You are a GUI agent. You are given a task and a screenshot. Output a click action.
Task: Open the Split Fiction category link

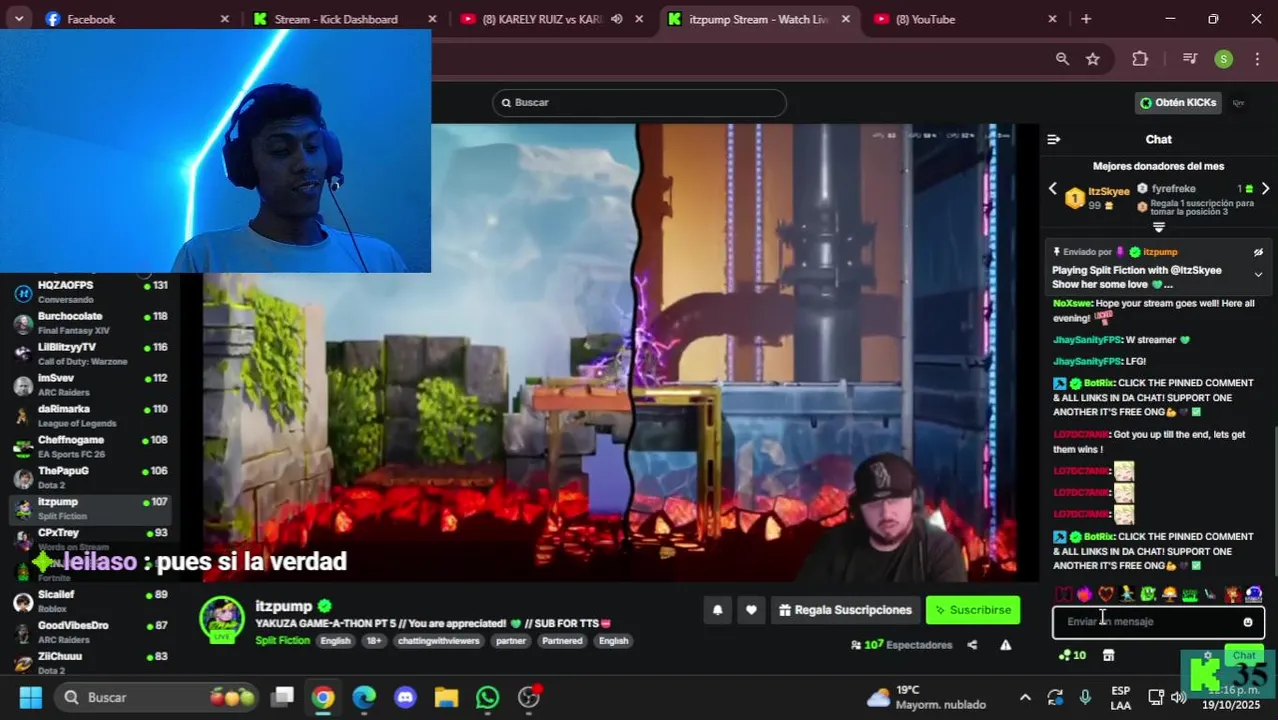click(282, 641)
